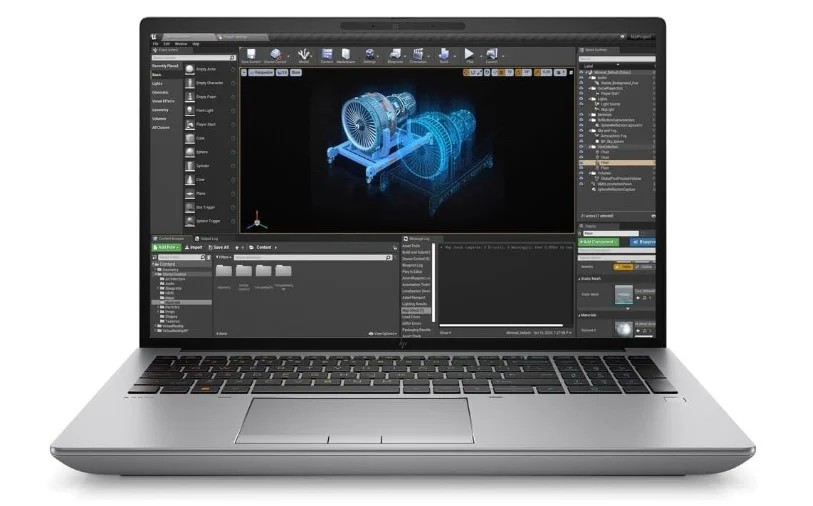Open the Source Control toolbar icon
Screen dimensions: 813x506
tap(276, 54)
